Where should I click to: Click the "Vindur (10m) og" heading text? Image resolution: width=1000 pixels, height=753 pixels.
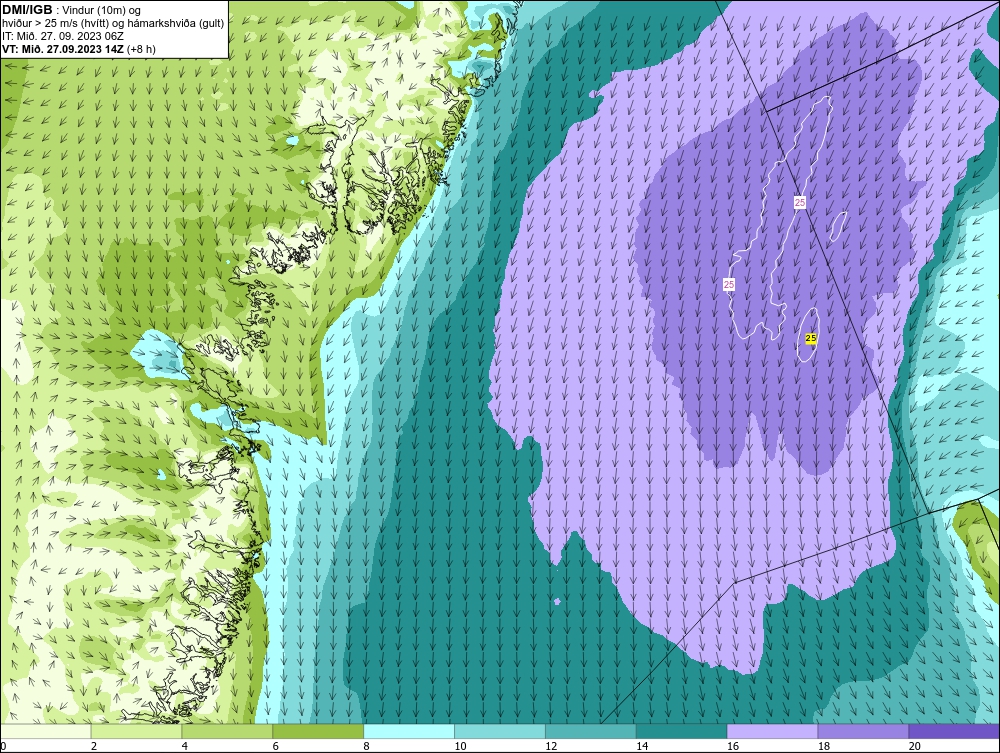click(x=100, y=10)
